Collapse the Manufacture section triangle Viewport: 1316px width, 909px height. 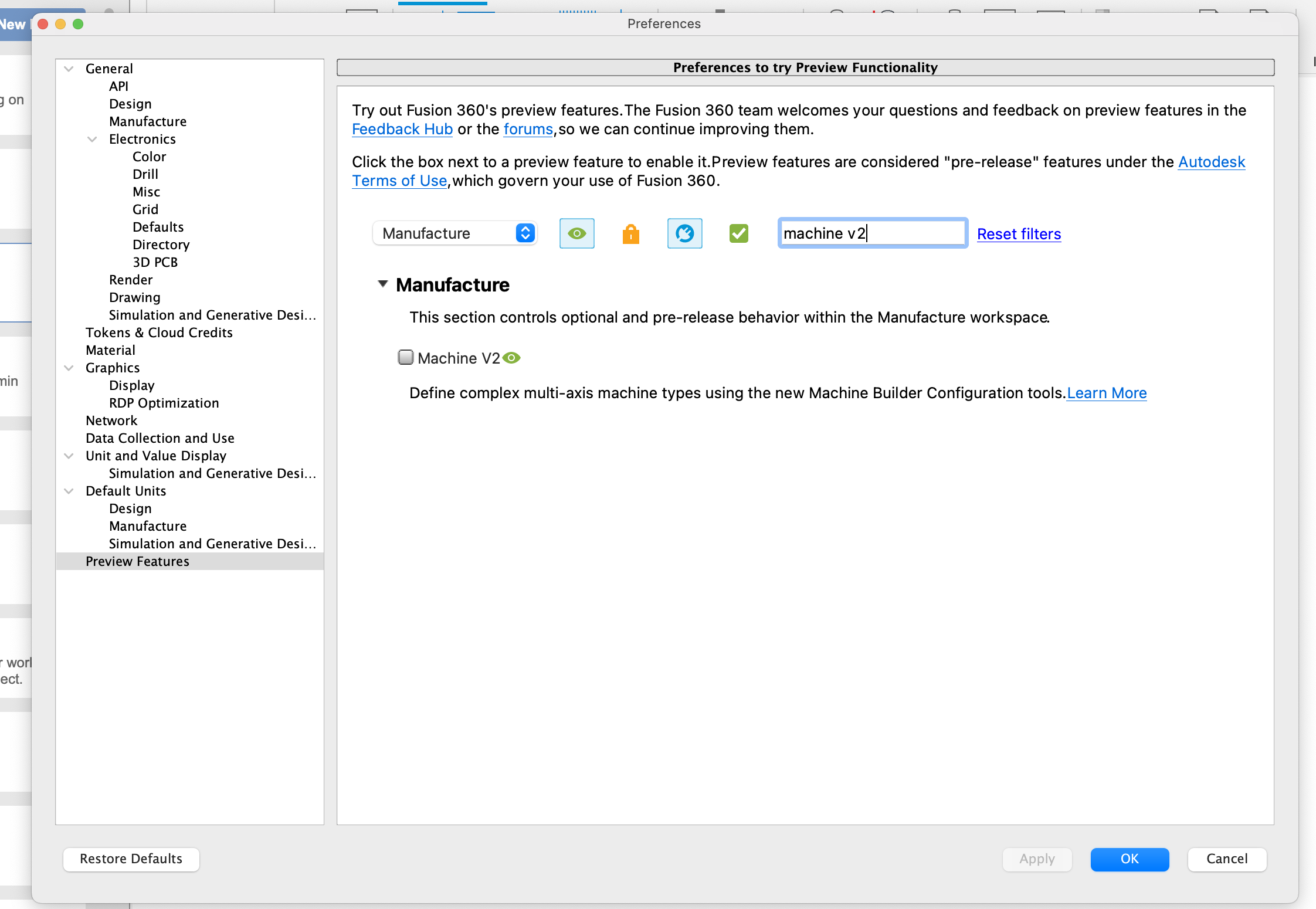pos(383,284)
